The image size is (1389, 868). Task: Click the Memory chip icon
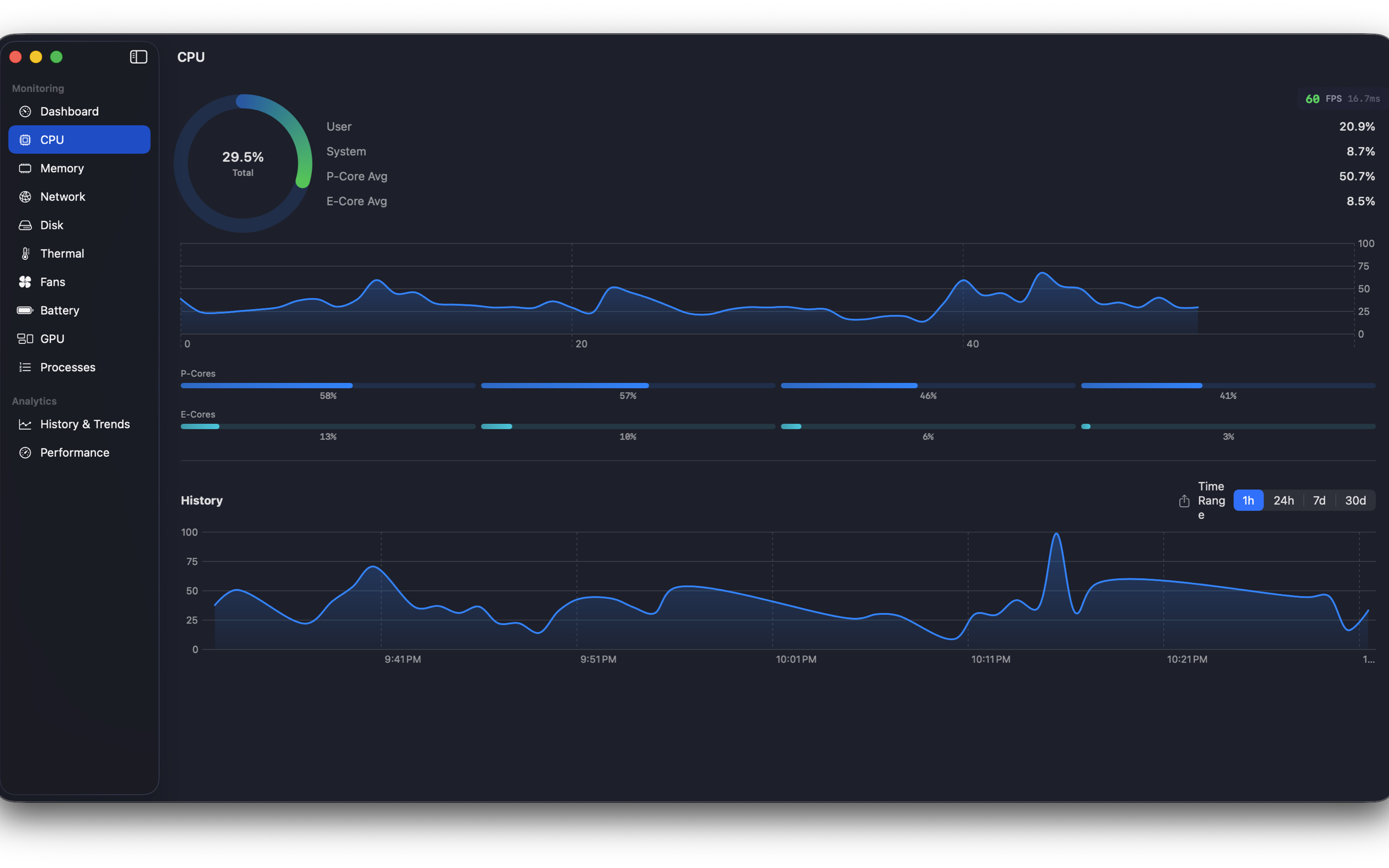(x=25, y=168)
